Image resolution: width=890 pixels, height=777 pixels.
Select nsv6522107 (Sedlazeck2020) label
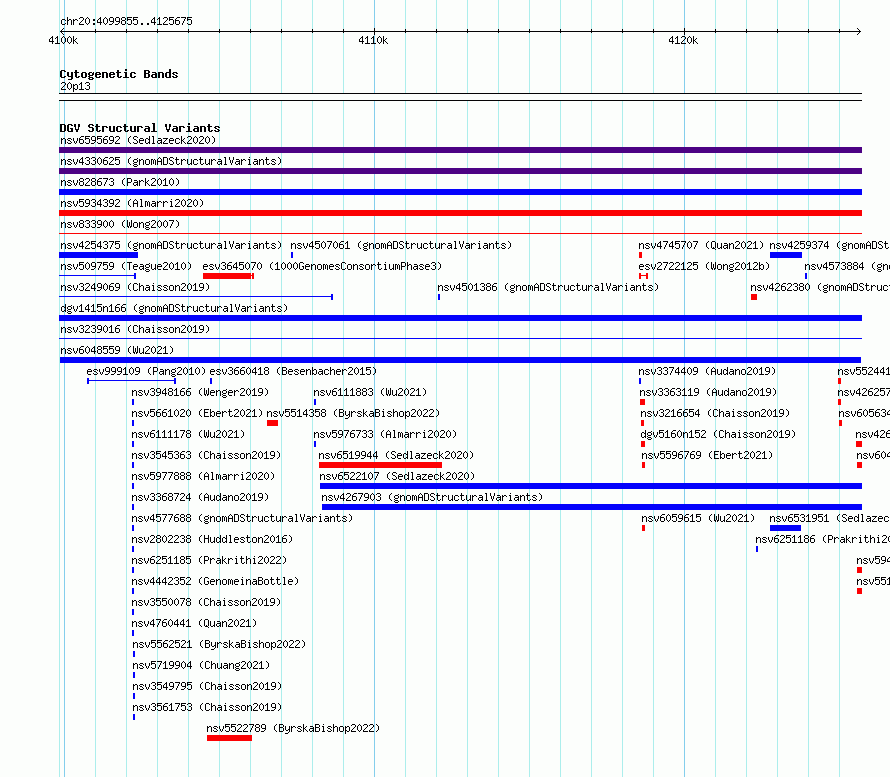(x=397, y=476)
